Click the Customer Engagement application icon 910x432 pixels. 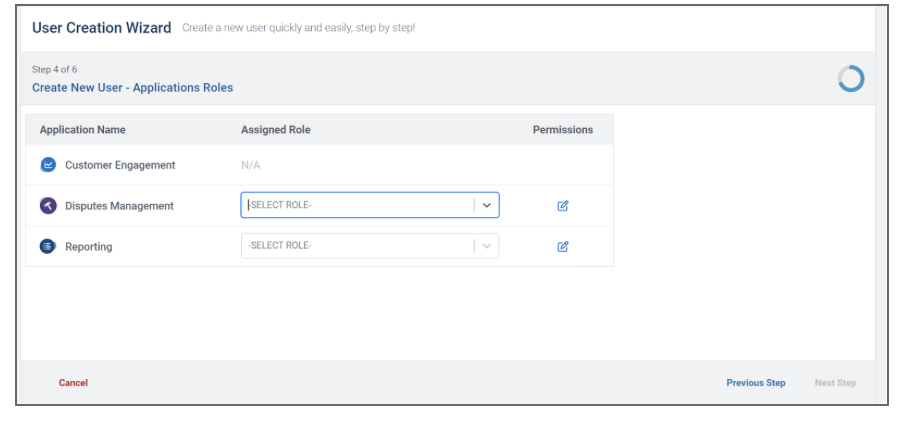coord(48,165)
